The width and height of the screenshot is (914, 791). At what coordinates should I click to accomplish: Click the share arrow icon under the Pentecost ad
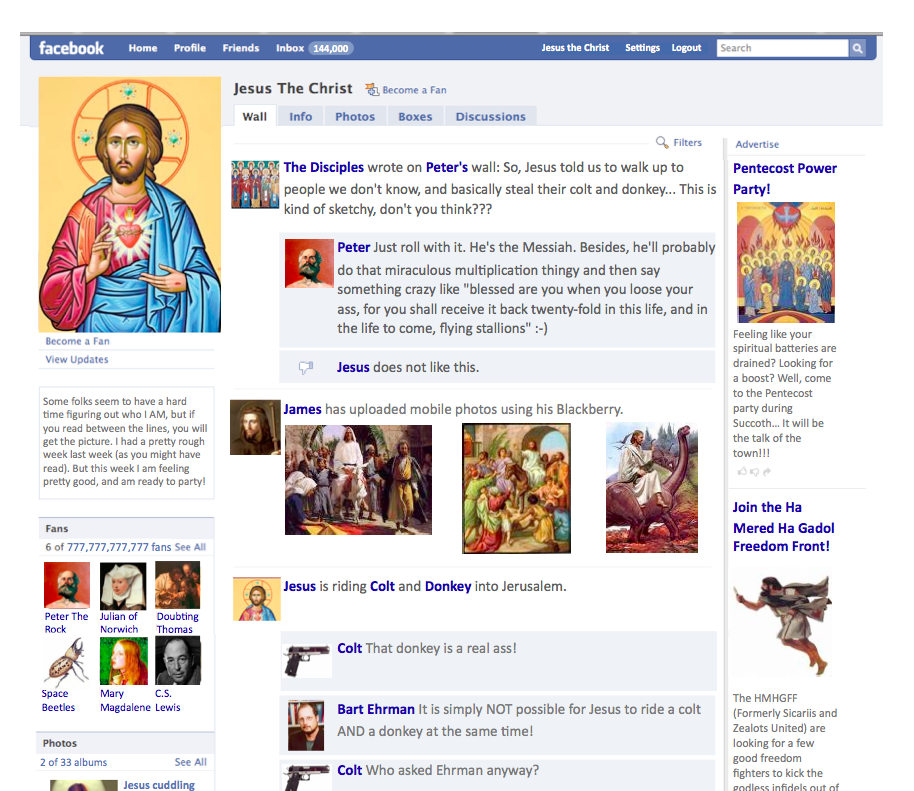767,472
